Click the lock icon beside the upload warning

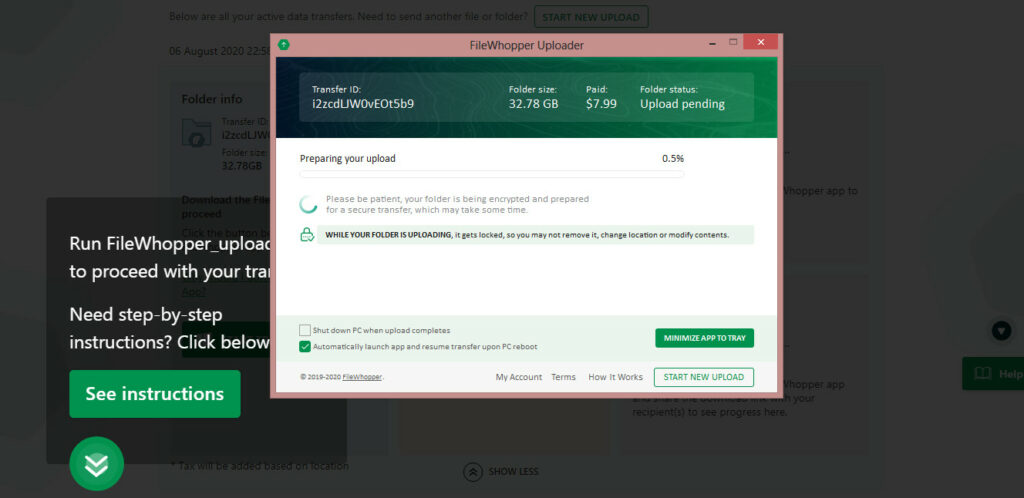tap(307, 235)
